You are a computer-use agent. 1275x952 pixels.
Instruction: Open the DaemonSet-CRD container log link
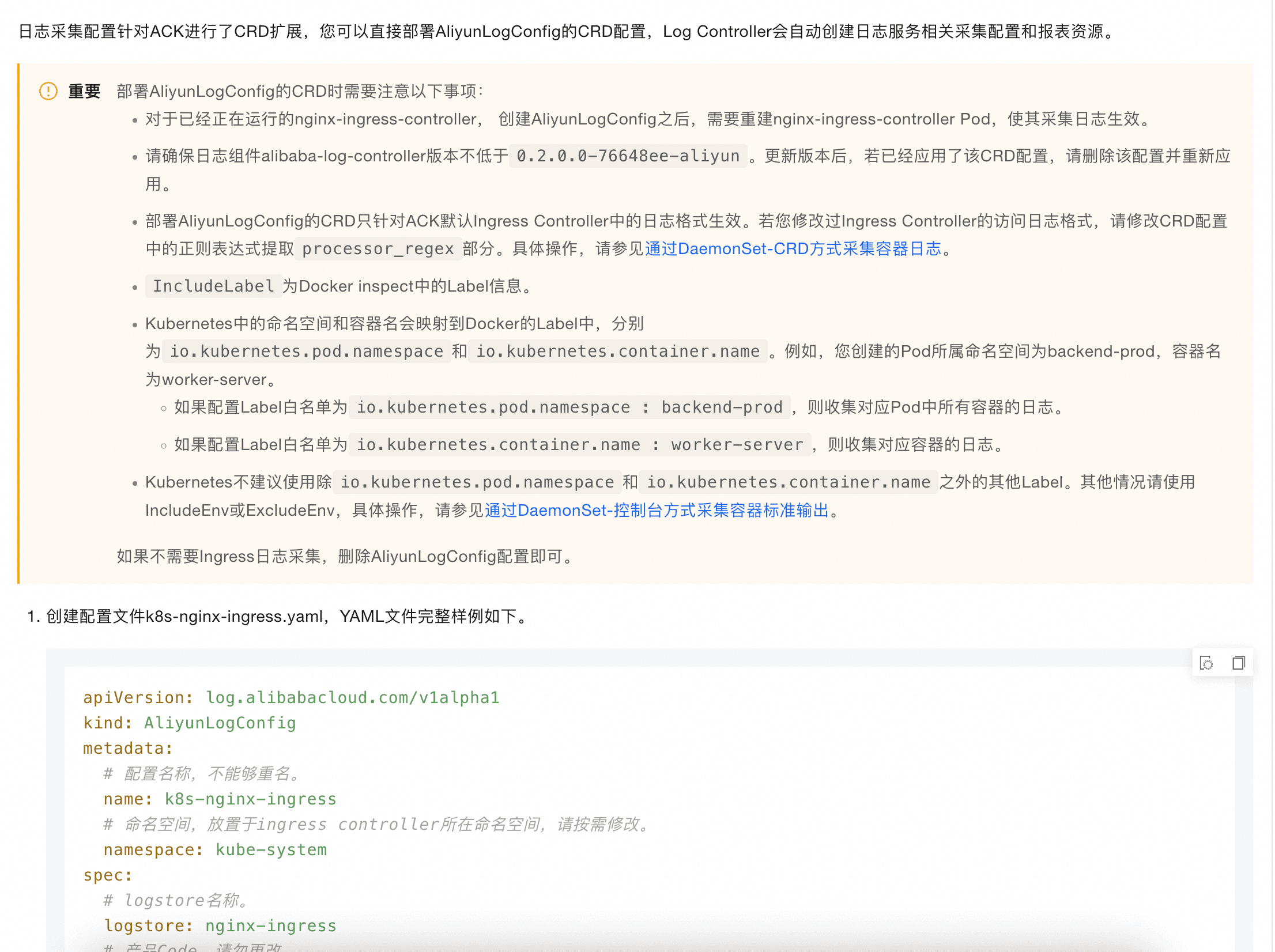coord(793,249)
